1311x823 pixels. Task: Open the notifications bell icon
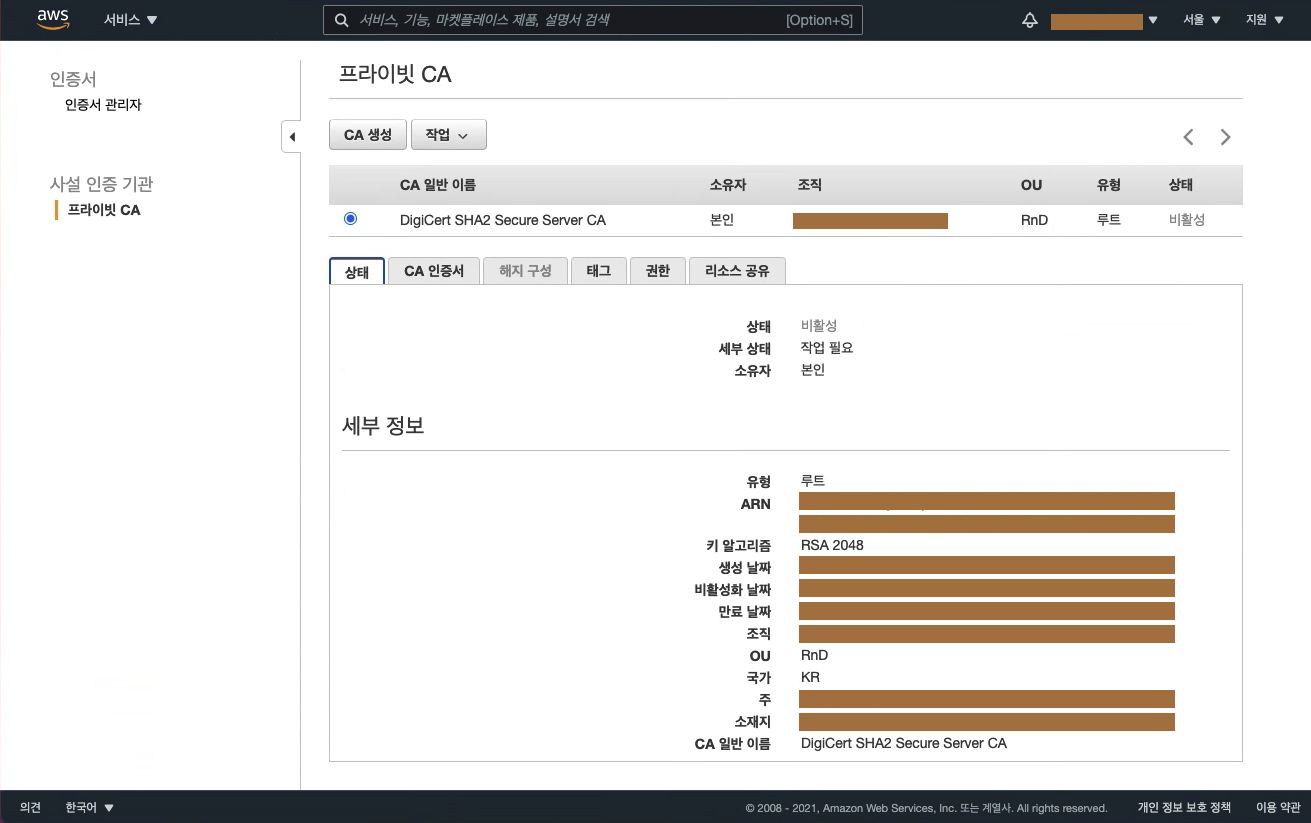(1030, 20)
